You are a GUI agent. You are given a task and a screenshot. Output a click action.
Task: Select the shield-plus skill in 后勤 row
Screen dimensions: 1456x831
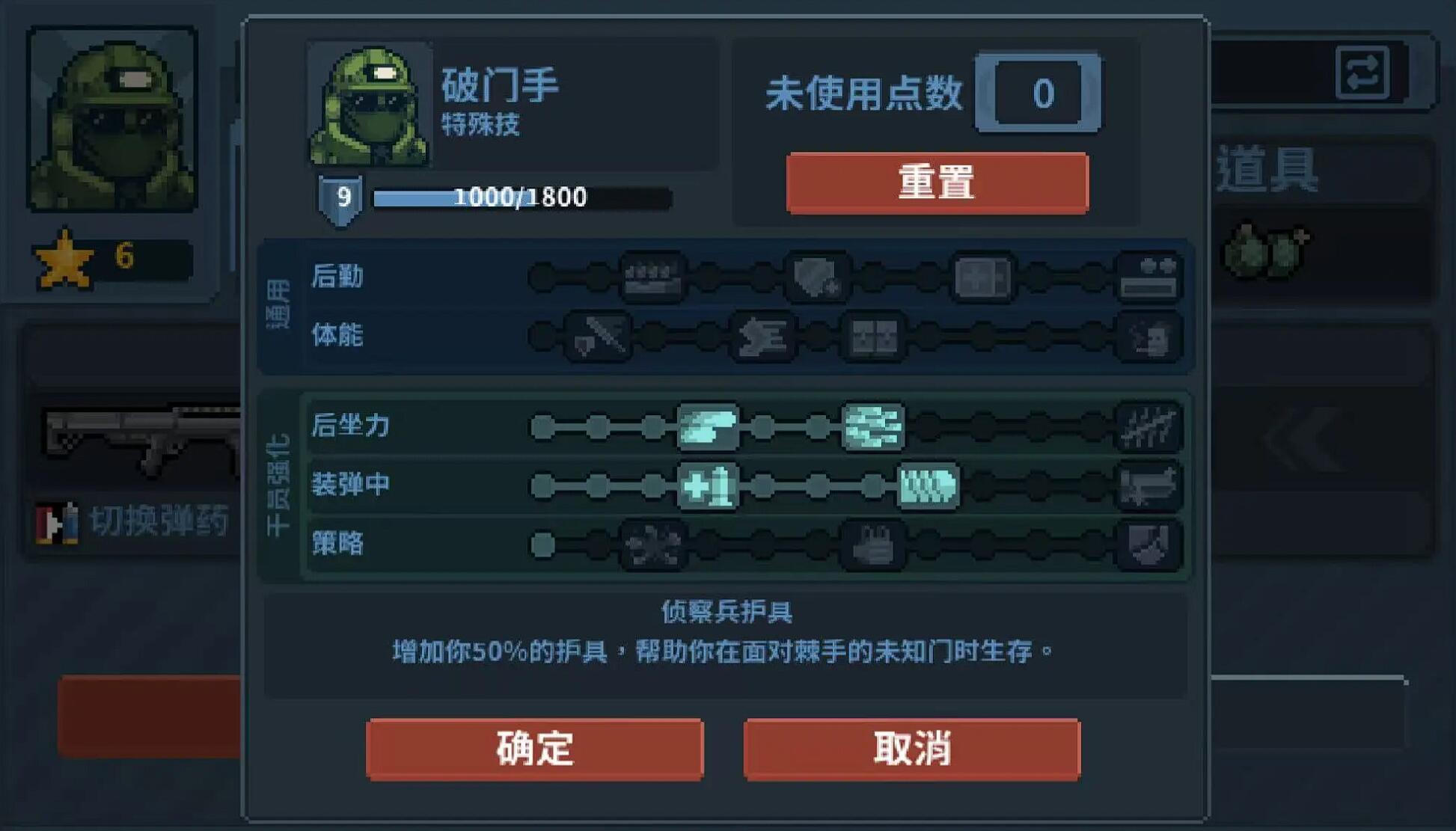(x=818, y=277)
